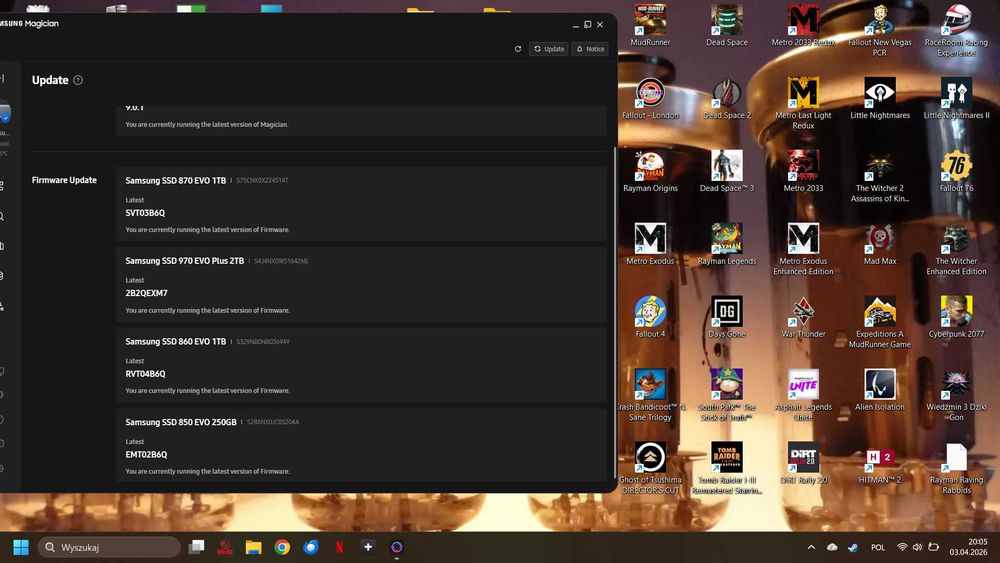Image resolution: width=1000 pixels, height=563 pixels.
Task: Select the War Thunder desktop icon
Action: pos(803,317)
